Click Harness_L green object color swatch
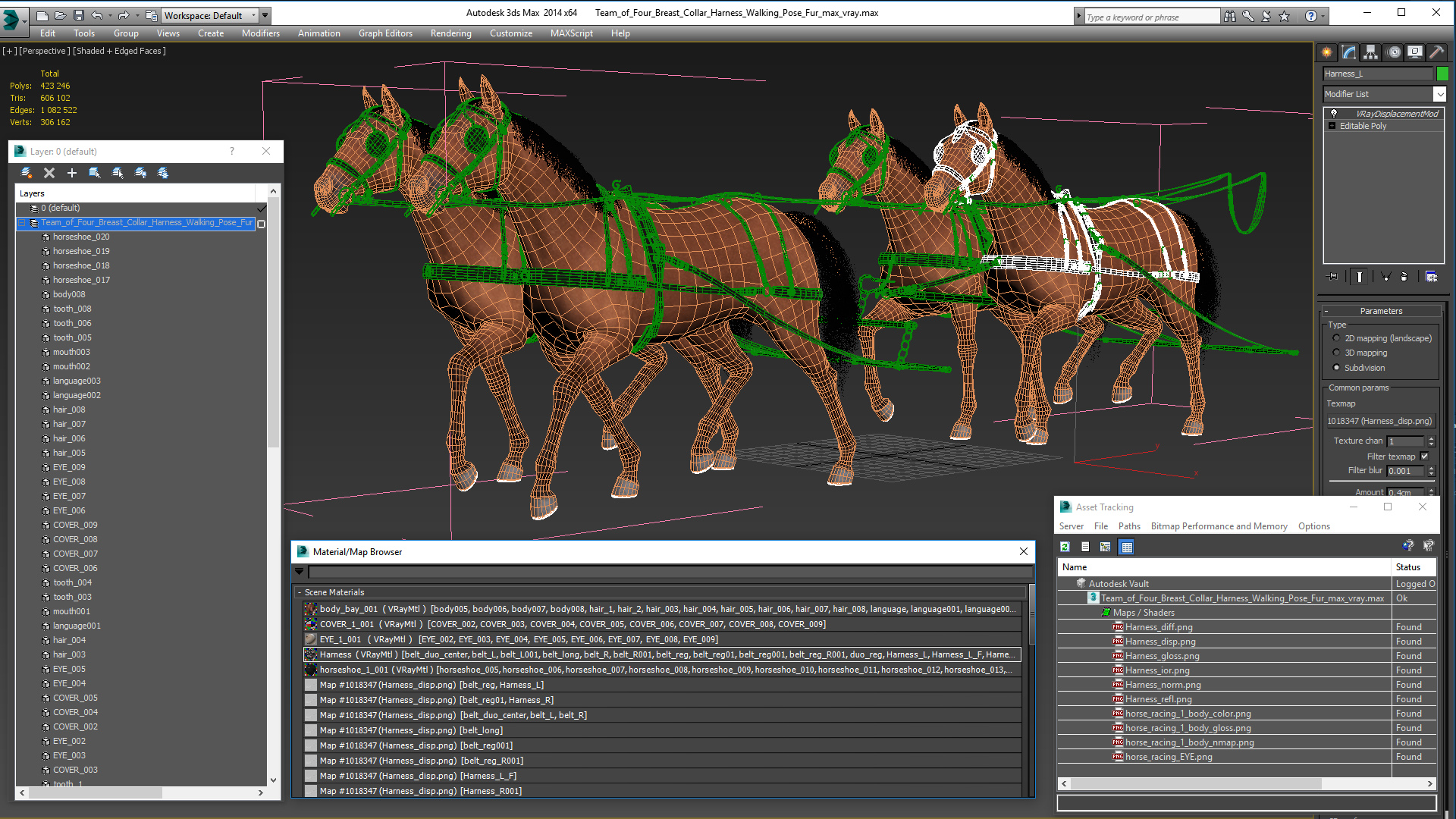 (1442, 74)
